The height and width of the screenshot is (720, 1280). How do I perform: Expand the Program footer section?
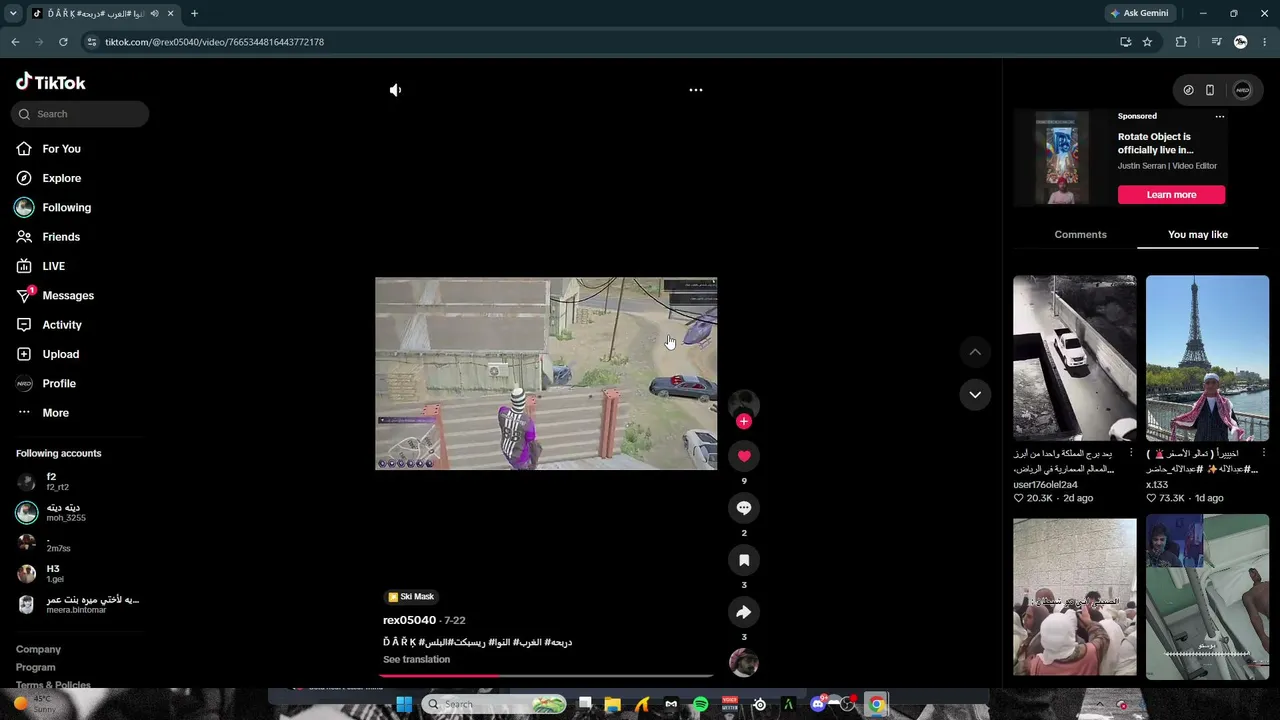click(35, 667)
